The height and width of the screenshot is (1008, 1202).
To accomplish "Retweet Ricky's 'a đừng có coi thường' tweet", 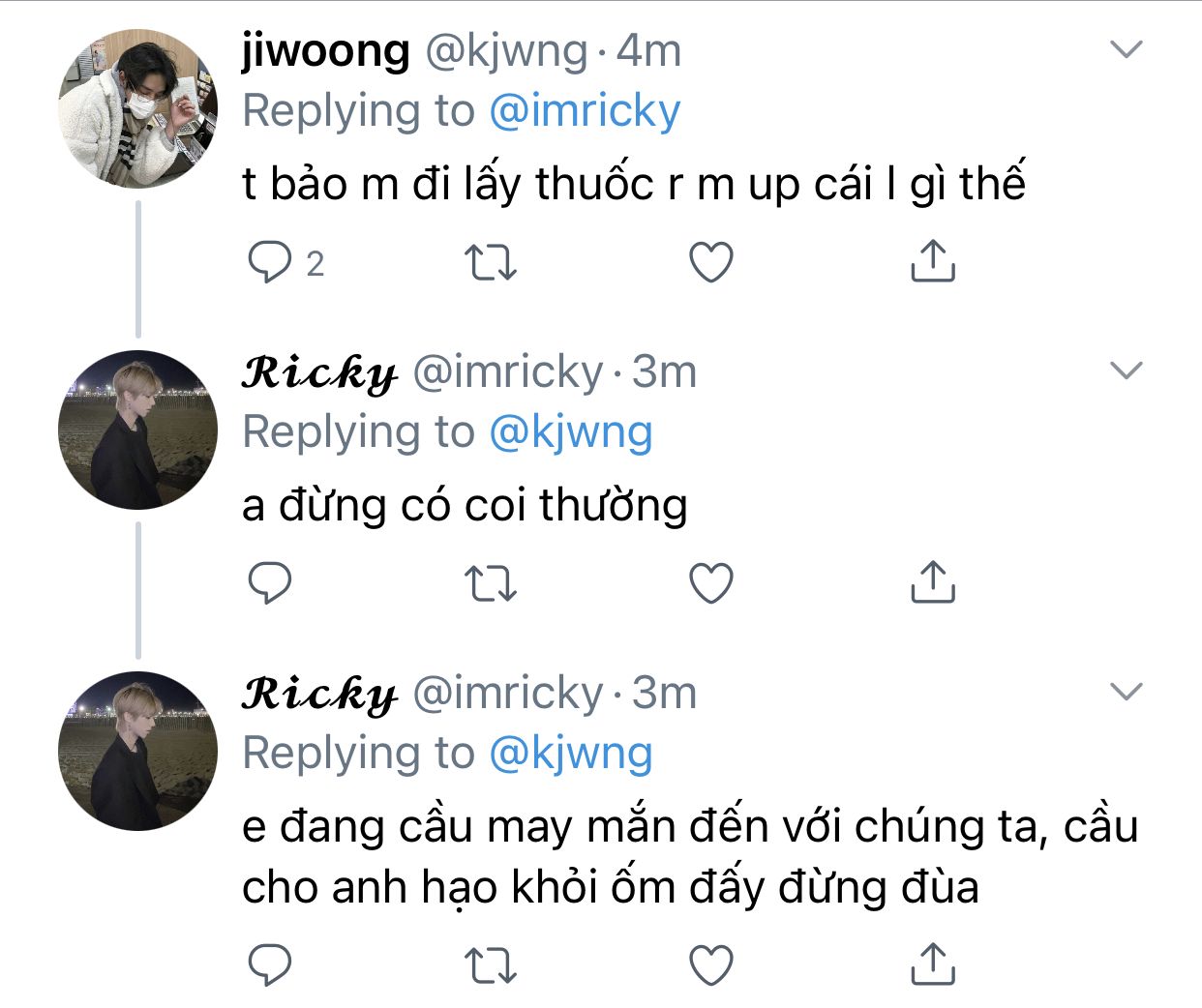I will (491, 583).
